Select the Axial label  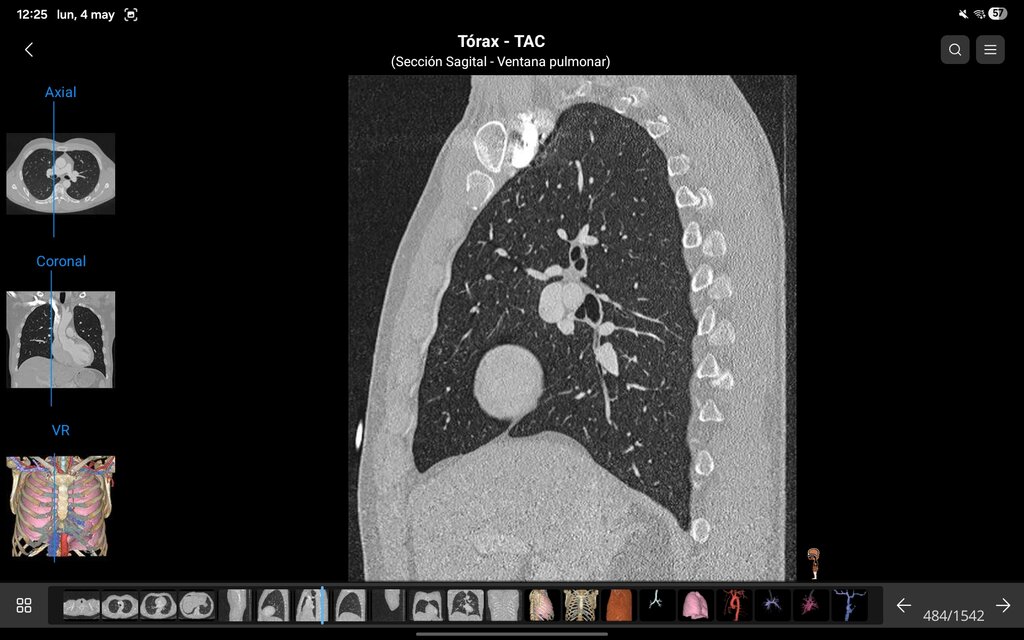61,92
